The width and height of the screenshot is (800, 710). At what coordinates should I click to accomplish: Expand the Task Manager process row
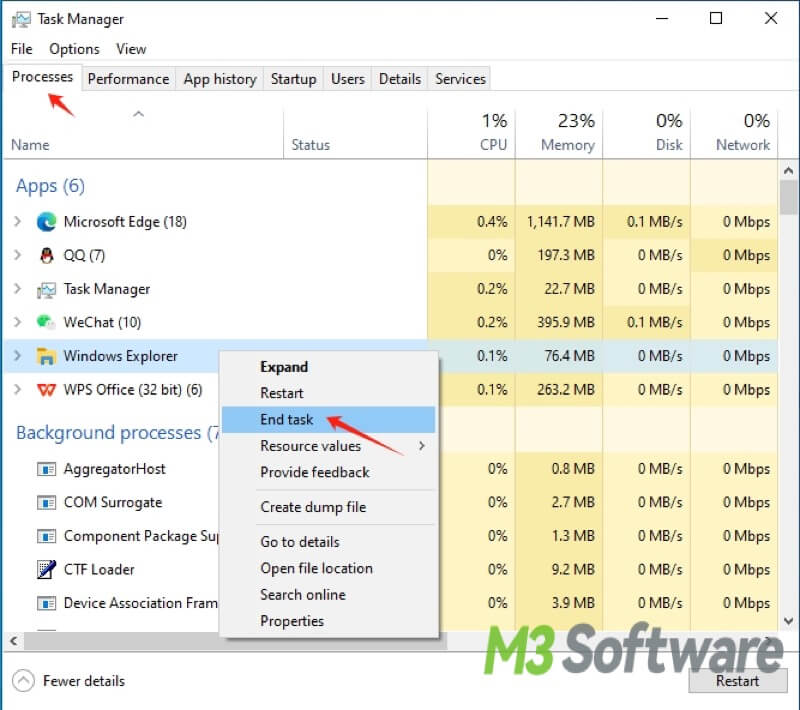(x=17, y=289)
